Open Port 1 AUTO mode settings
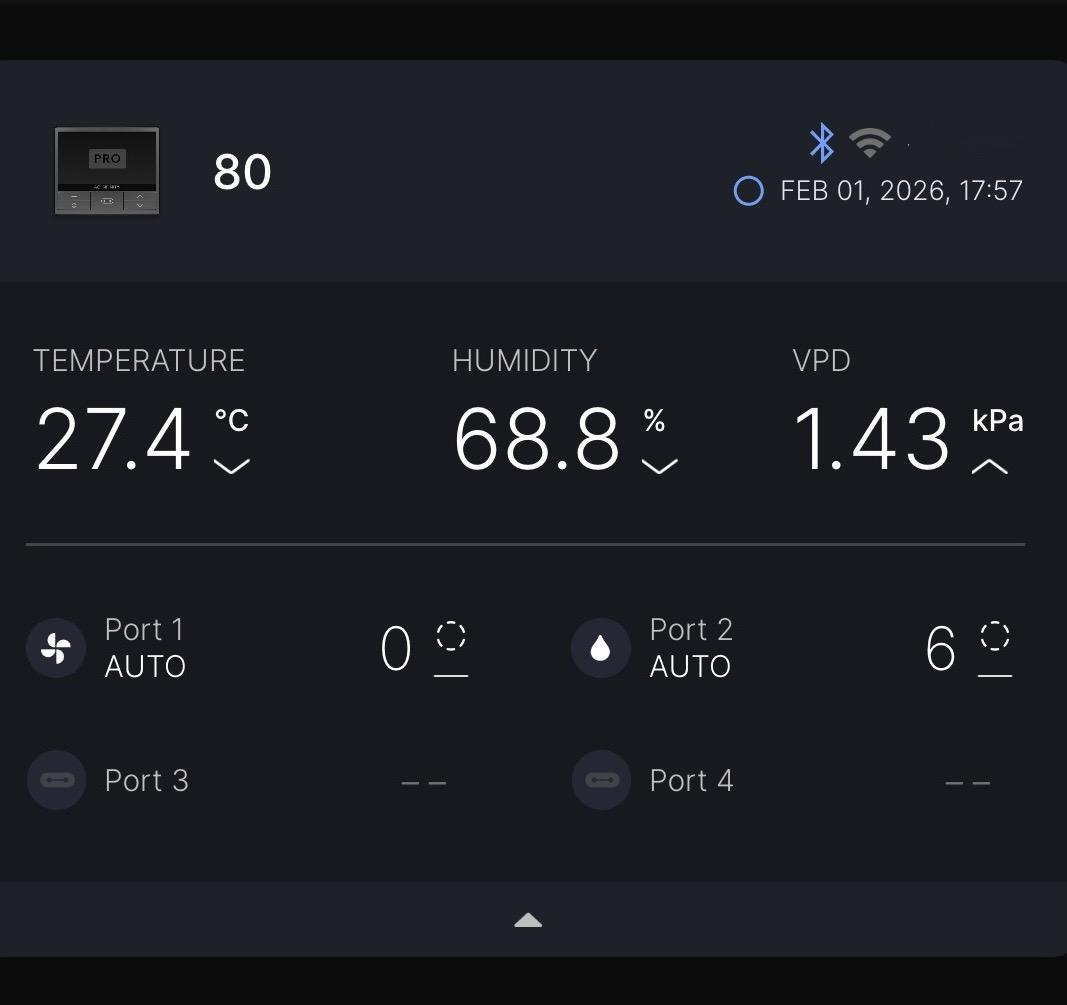Viewport: 1067px width, 1005px height. coord(145,666)
